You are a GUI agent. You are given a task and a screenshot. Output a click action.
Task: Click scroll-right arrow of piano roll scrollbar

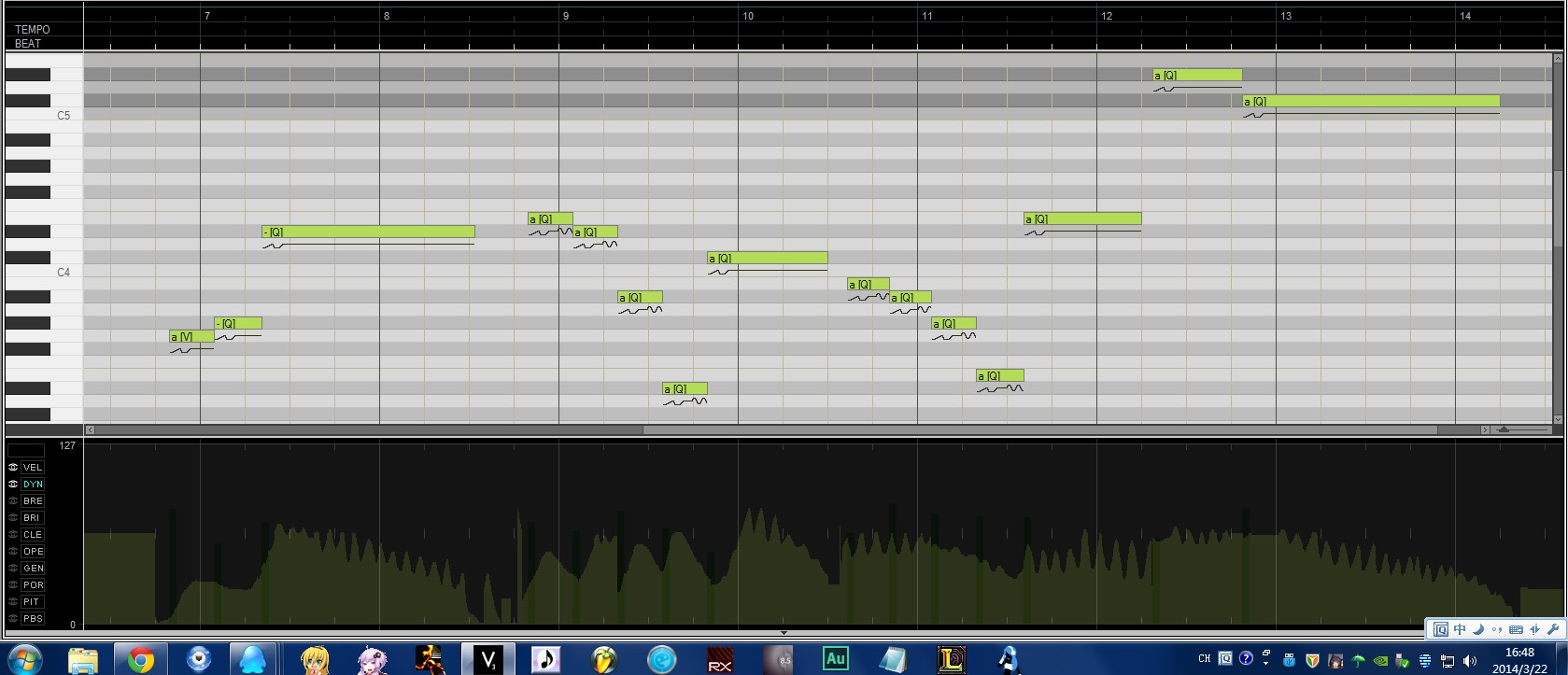click(1485, 429)
